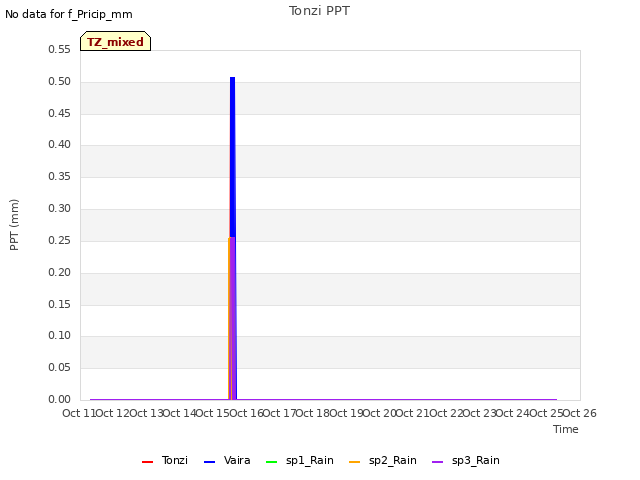The height and width of the screenshot is (480, 640).
Task: Click the sp1_Rain legend entry
Action: [x=300, y=460]
